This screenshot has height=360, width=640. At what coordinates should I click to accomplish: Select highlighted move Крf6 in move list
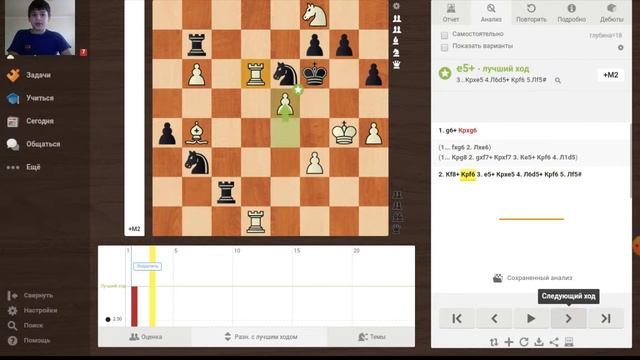click(x=468, y=174)
